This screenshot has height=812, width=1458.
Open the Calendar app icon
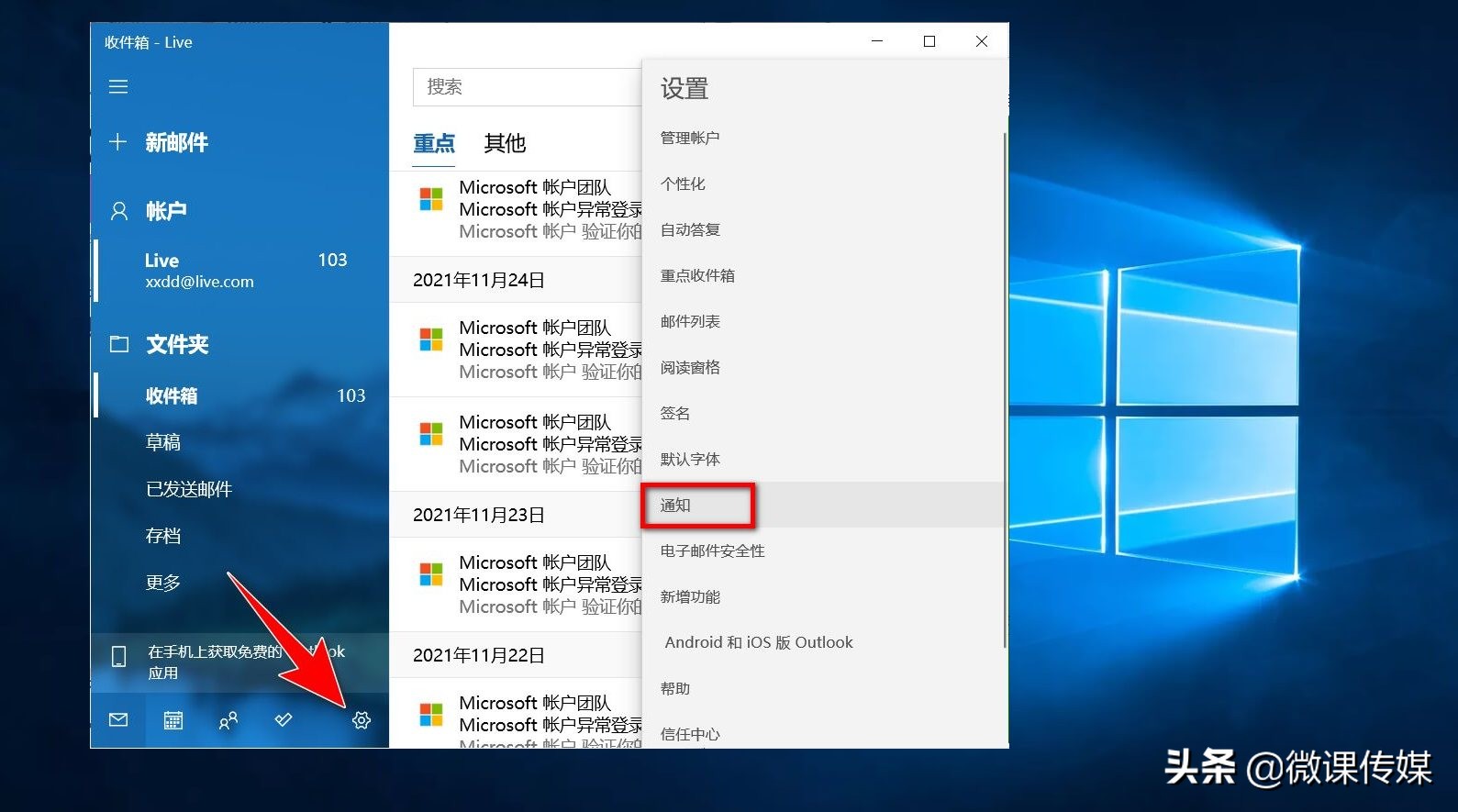173,720
